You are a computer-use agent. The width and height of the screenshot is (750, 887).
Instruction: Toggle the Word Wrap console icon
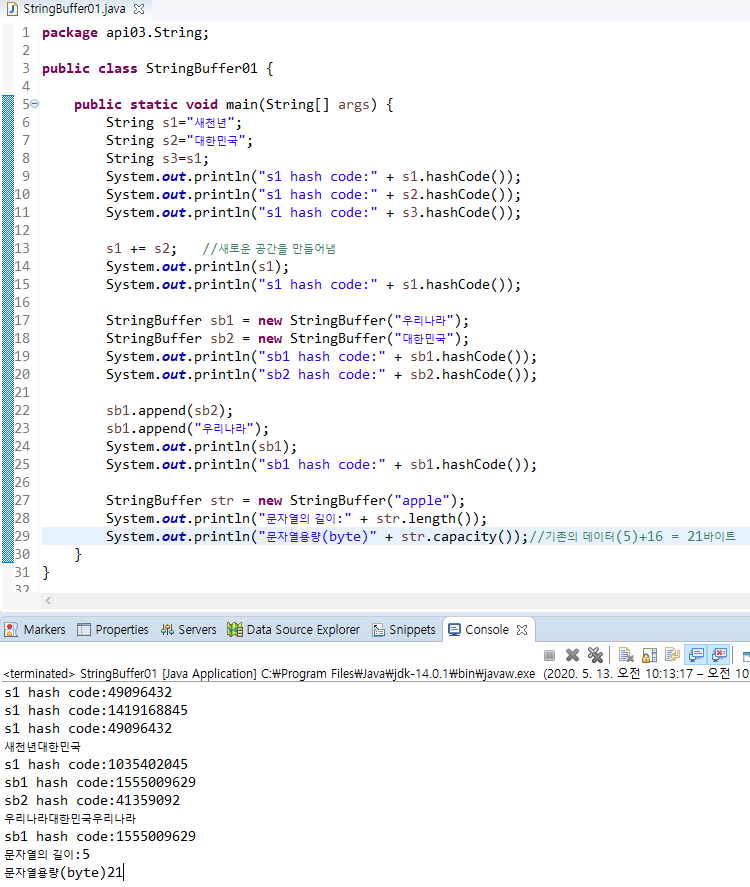(x=672, y=655)
